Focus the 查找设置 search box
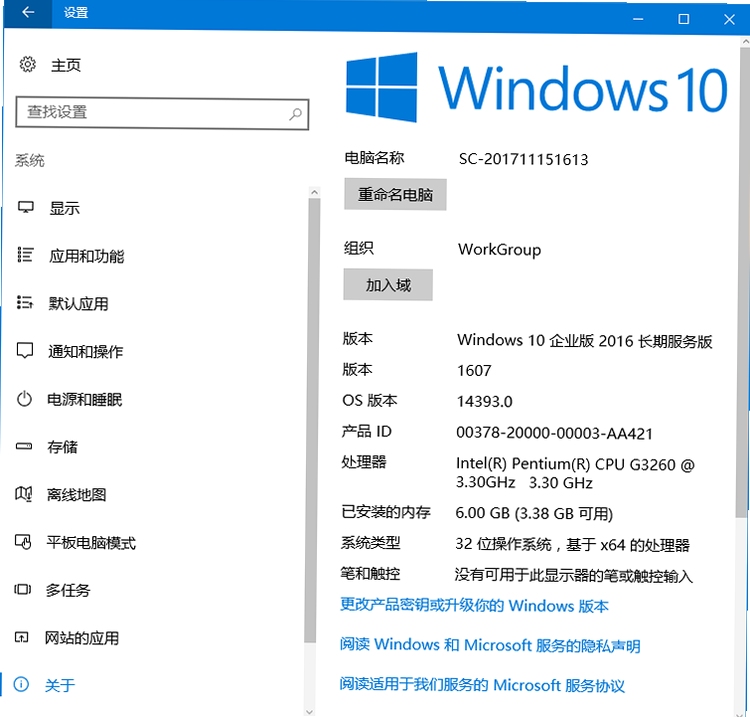Viewport: 750px width, 717px height. coord(162,113)
